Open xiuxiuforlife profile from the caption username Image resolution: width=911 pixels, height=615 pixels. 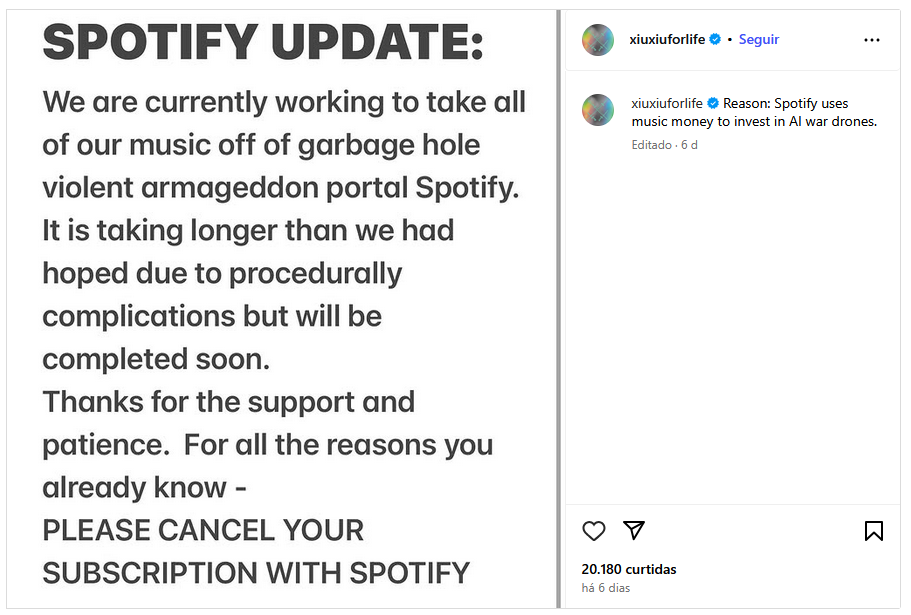pos(667,103)
